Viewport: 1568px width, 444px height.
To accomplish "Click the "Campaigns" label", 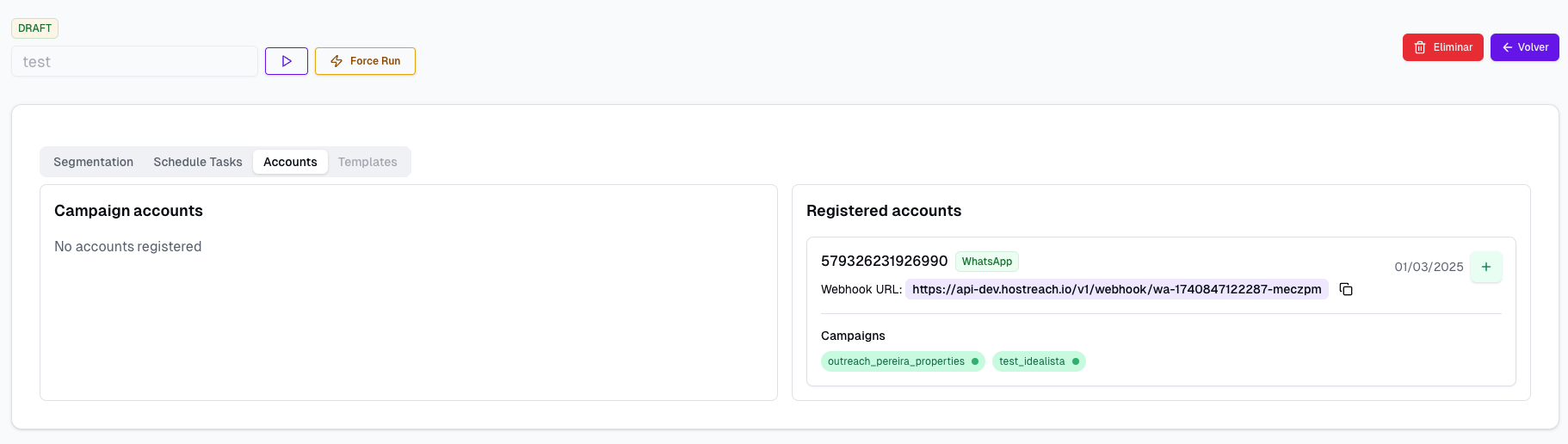I will coord(853,336).
